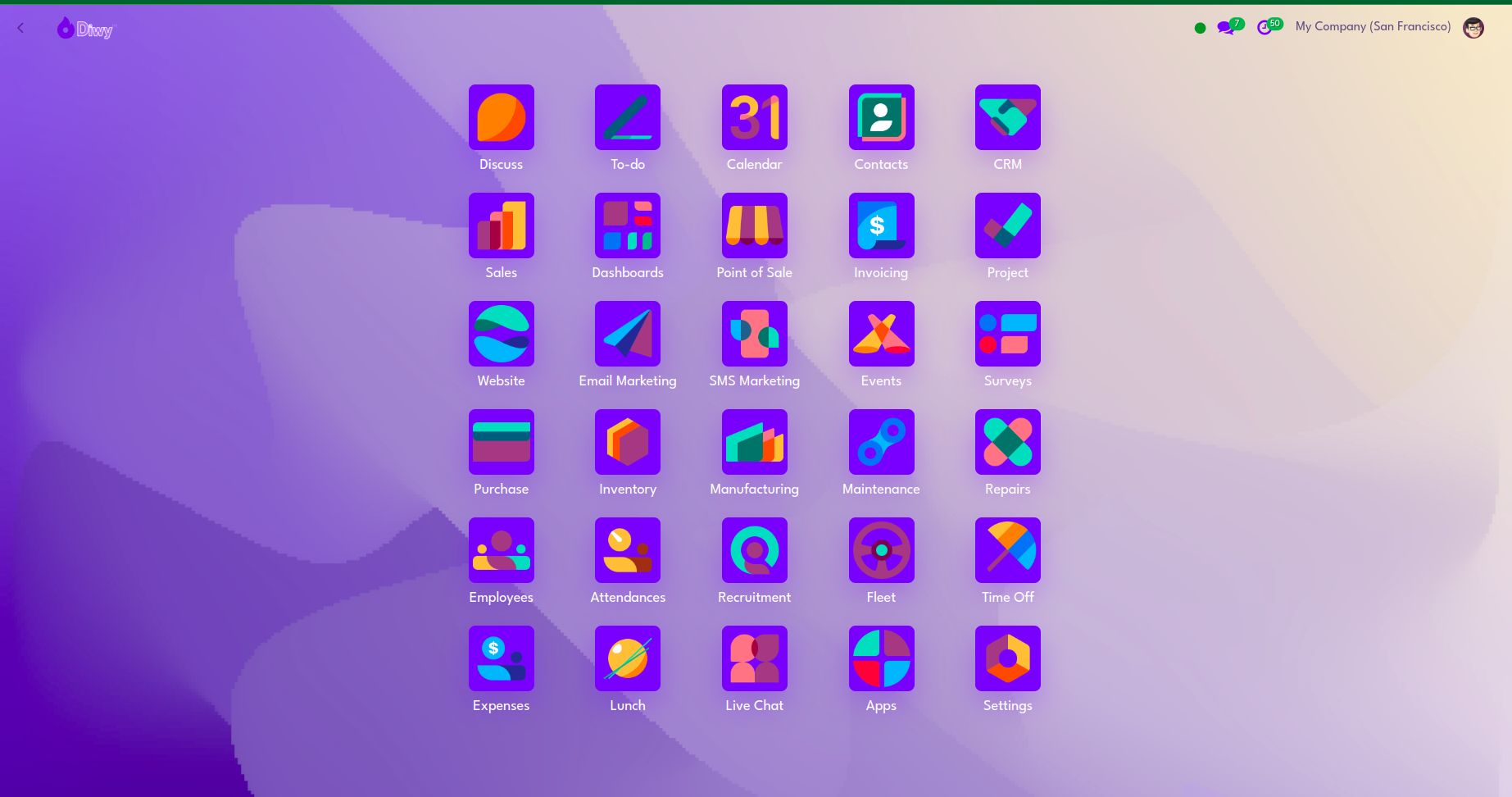
Task: Open the Calendar app icon
Action: (755, 117)
